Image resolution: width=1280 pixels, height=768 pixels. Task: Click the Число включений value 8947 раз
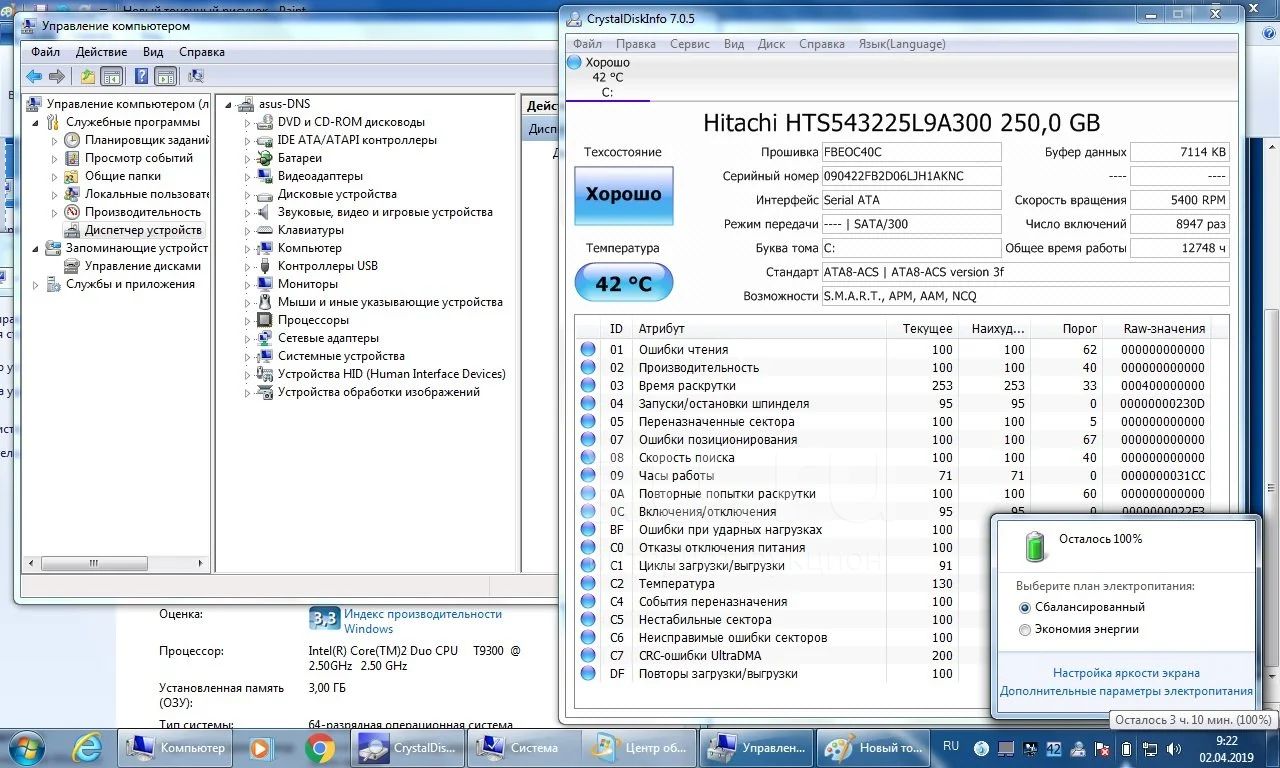tap(1180, 224)
